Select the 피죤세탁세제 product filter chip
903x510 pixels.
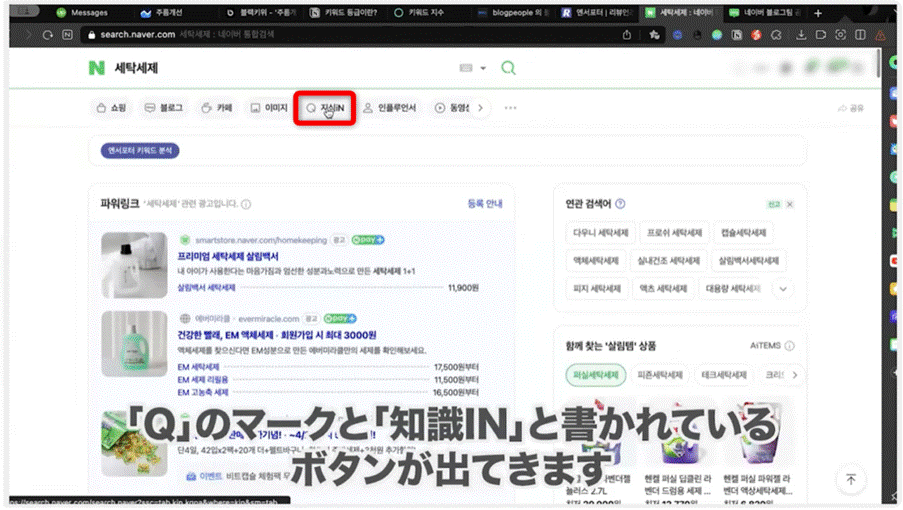[x=659, y=376]
